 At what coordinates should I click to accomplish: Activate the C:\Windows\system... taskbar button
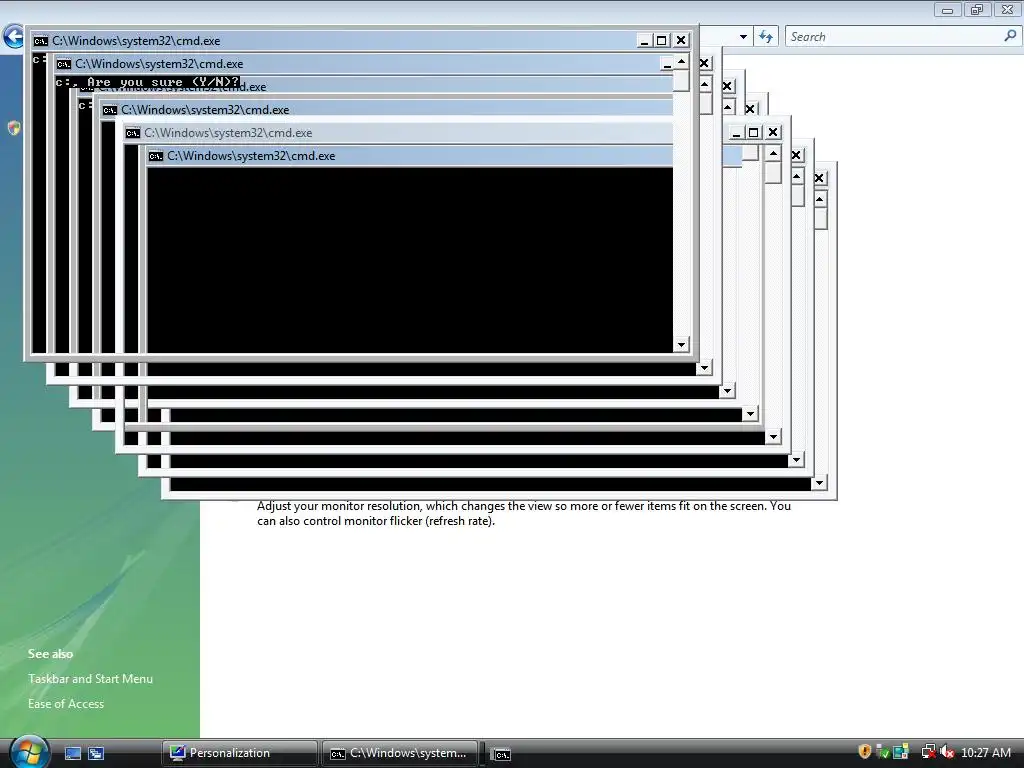tap(401, 753)
